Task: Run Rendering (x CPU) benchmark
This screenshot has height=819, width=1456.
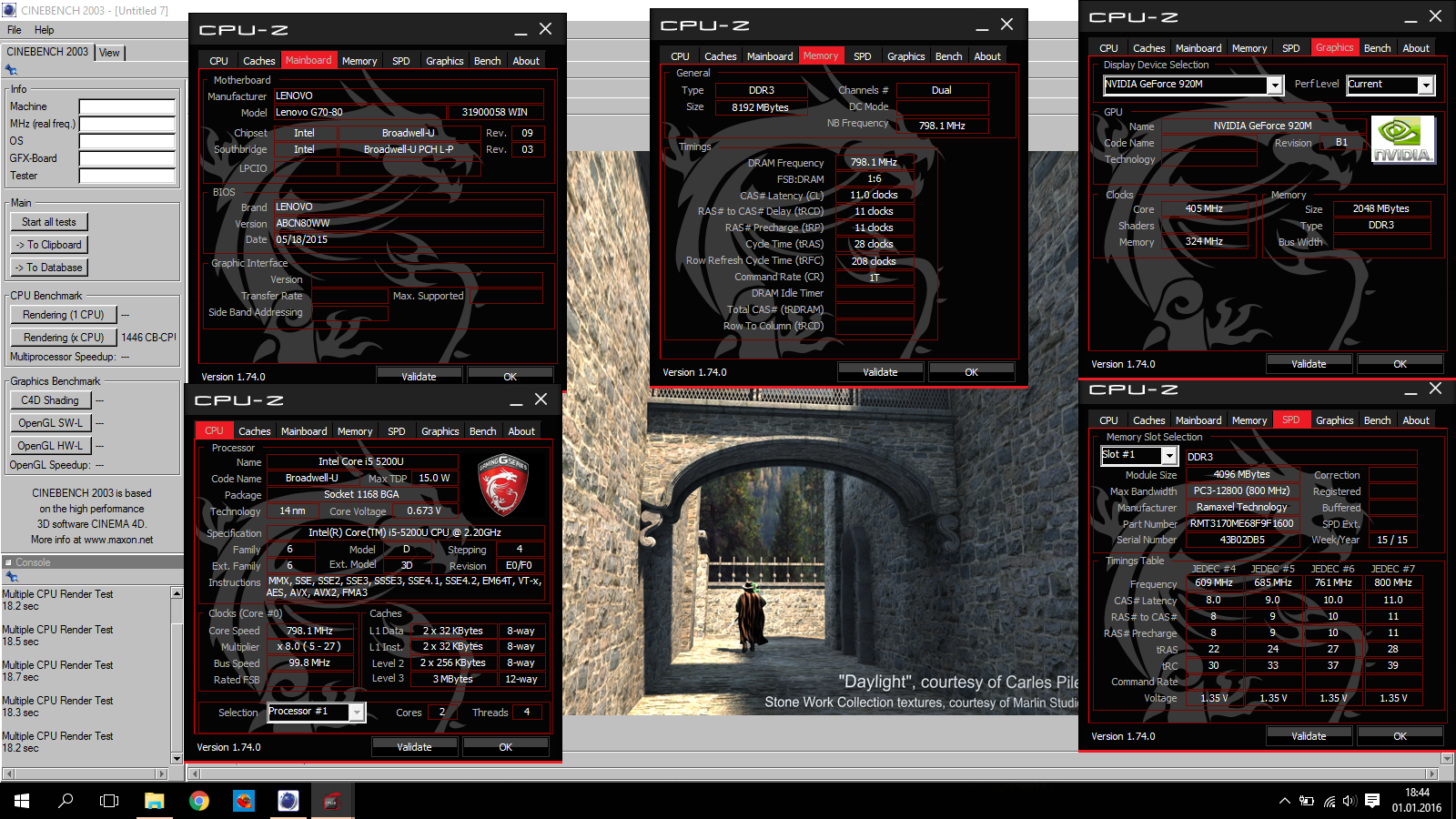Action: point(64,338)
